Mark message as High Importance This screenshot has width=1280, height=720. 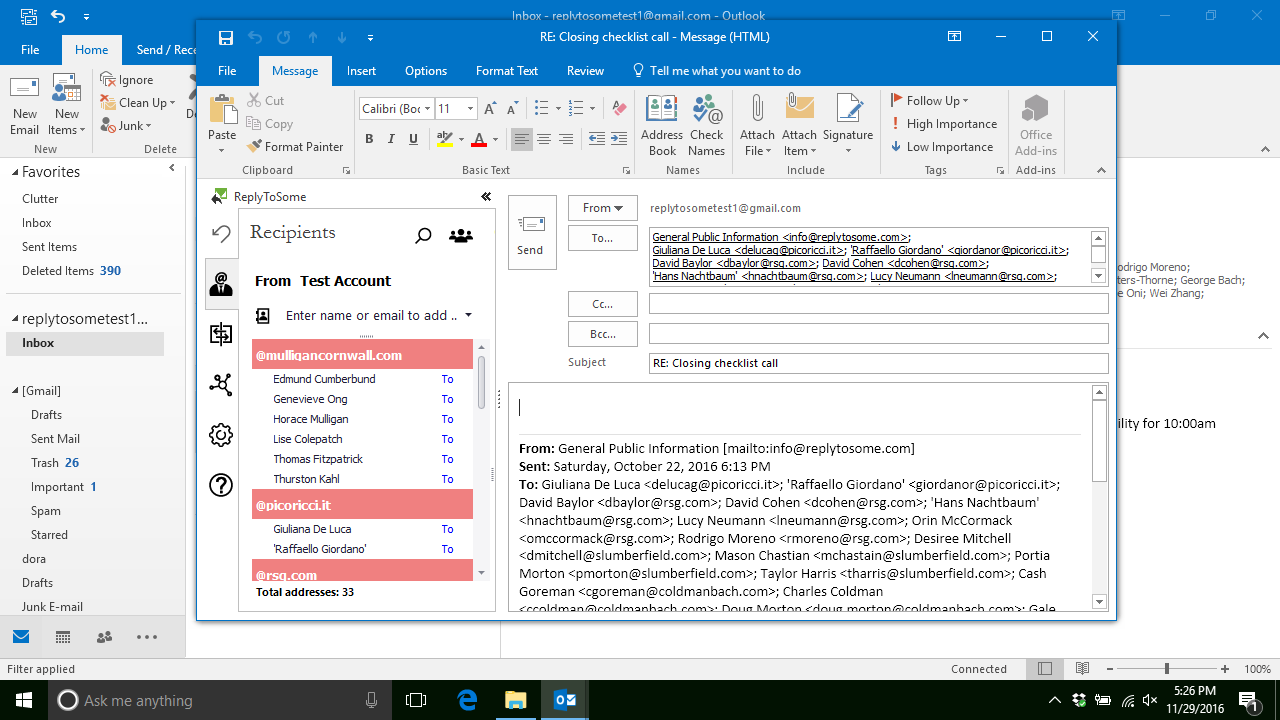coord(943,124)
